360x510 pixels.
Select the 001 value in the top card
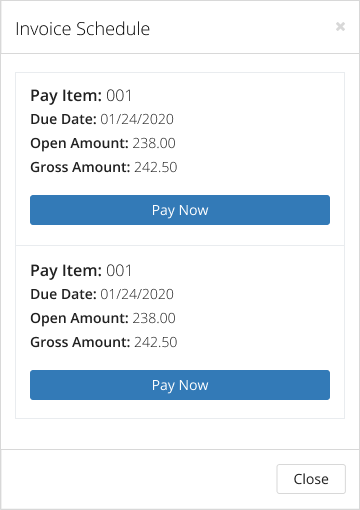[119, 96]
